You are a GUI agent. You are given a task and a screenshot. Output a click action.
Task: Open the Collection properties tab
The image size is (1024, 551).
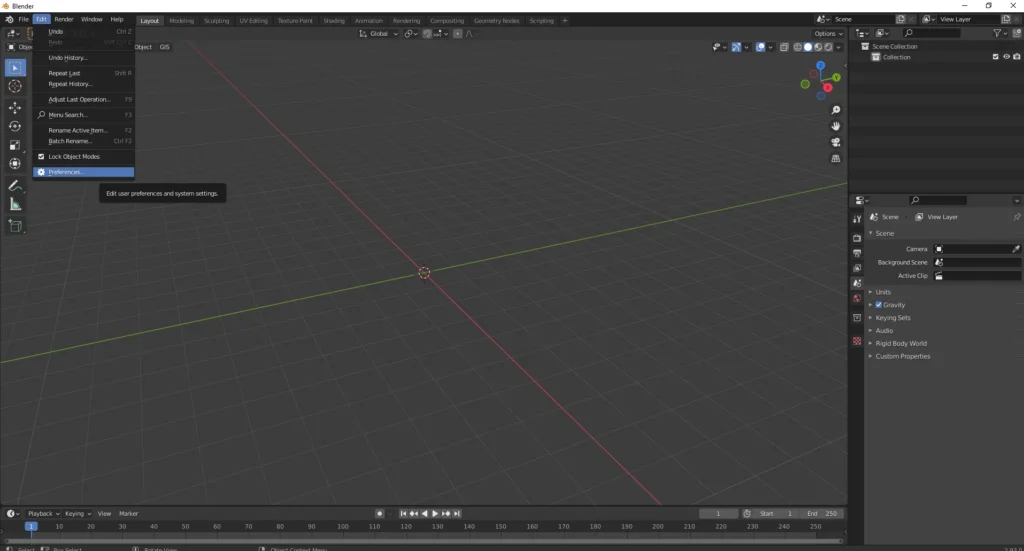pos(857,318)
